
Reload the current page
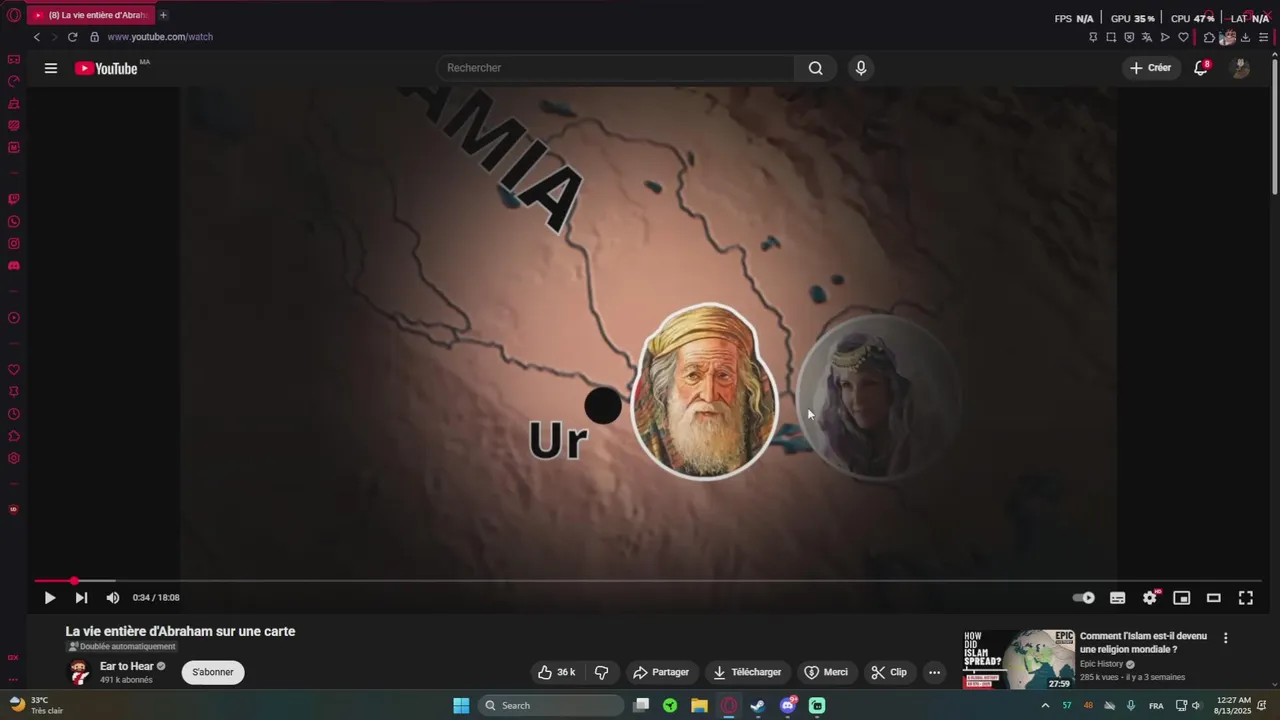pyautogui.click(x=72, y=37)
